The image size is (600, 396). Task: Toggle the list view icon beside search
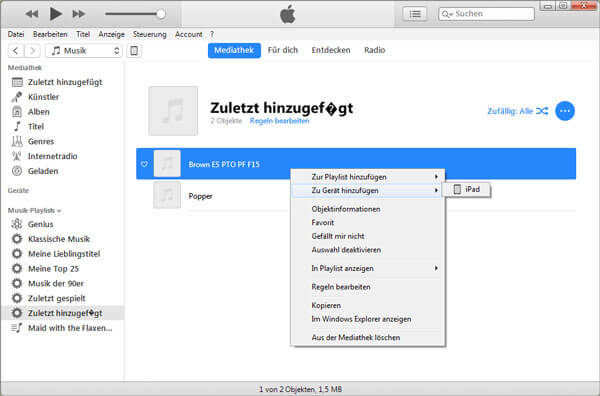(x=415, y=14)
